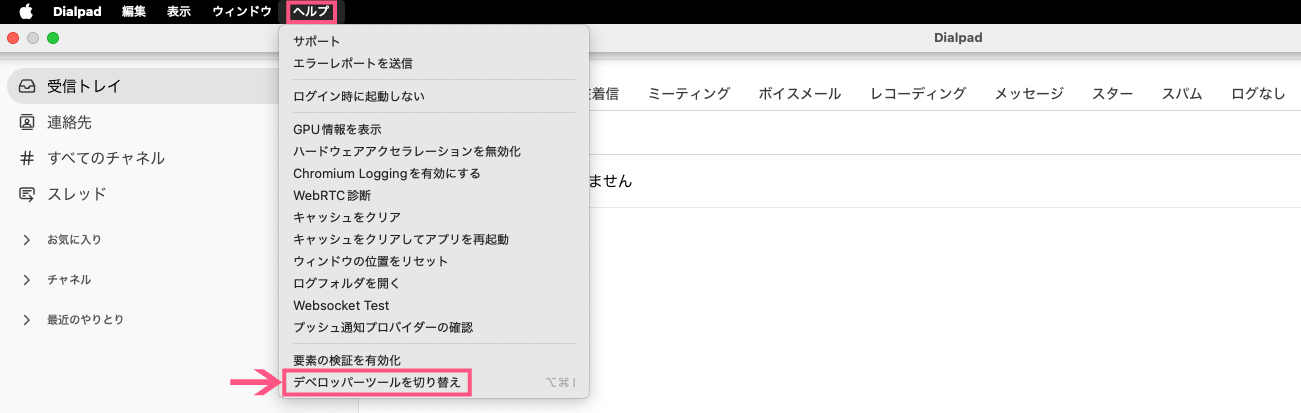
Task: Select WebRTC 診断 menu entry
Action: pyautogui.click(x=434, y=196)
